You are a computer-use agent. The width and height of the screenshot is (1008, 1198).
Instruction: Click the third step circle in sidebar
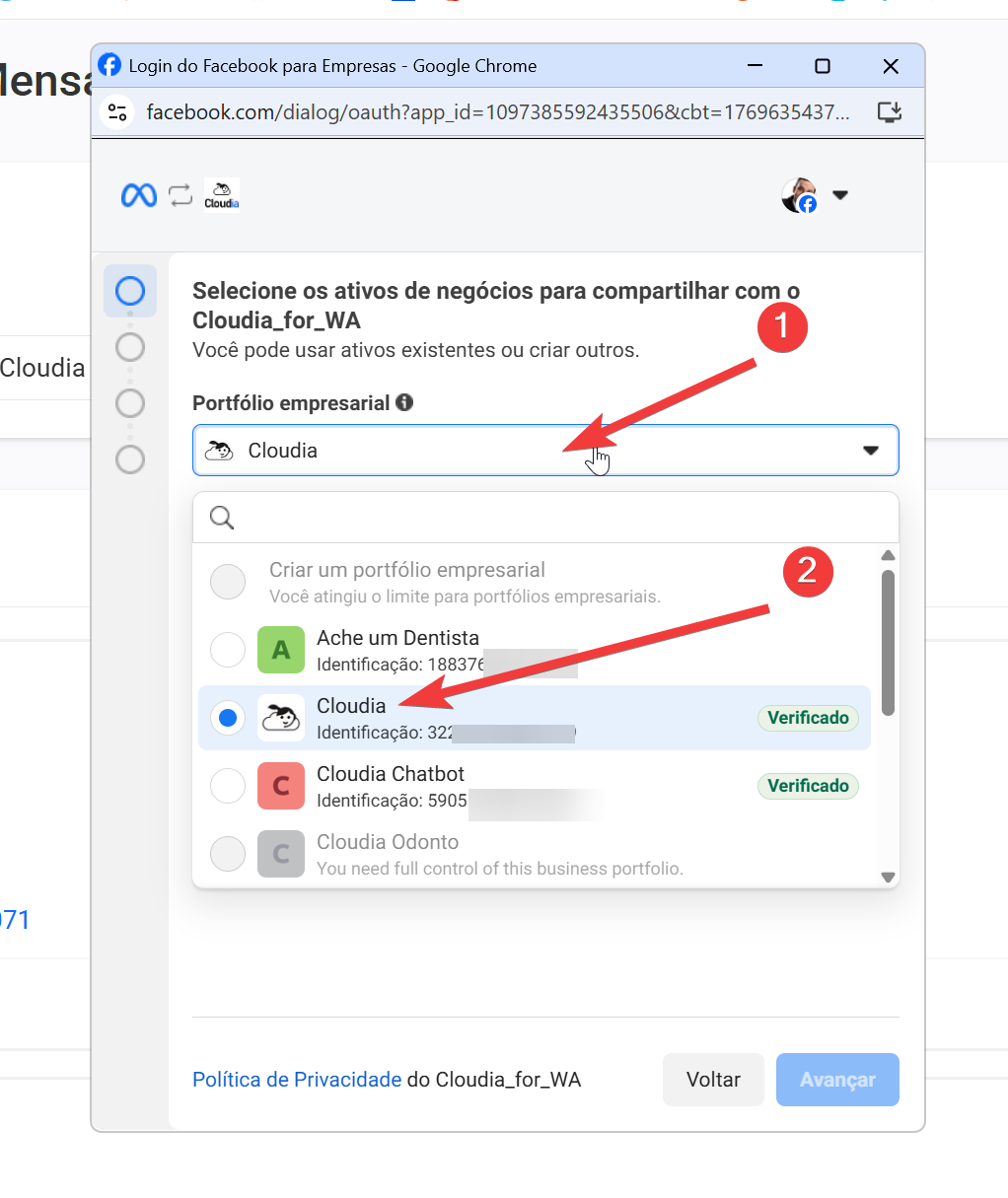pyautogui.click(x=130, y=403)
